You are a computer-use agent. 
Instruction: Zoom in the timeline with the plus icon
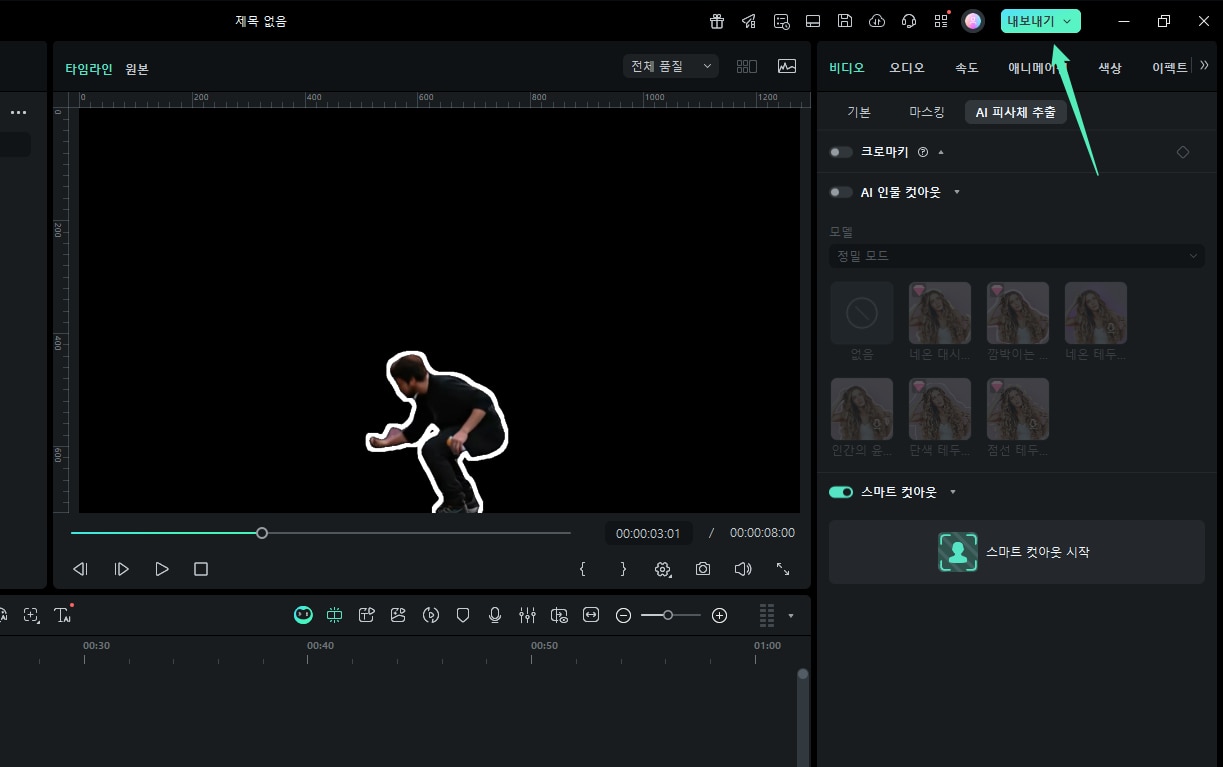pos(720,615)
